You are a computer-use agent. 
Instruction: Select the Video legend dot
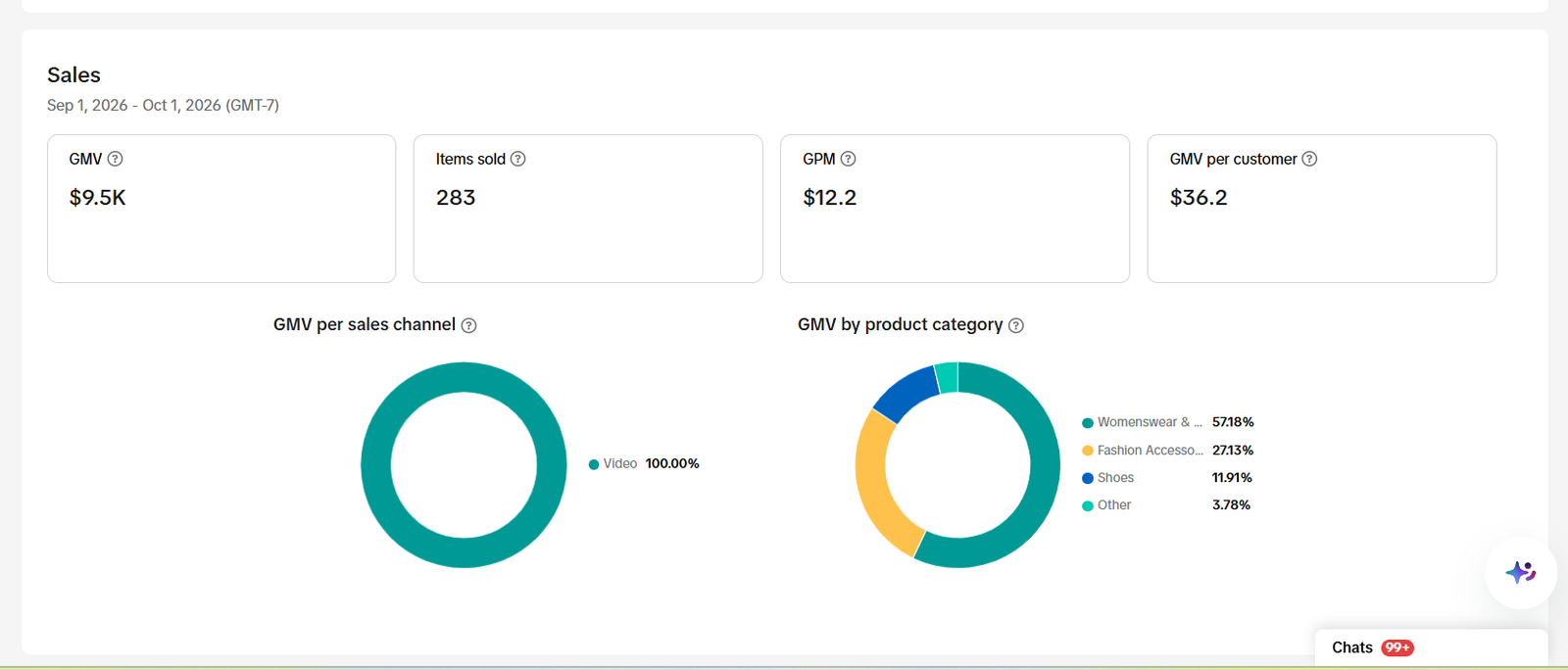coord(594,464)
